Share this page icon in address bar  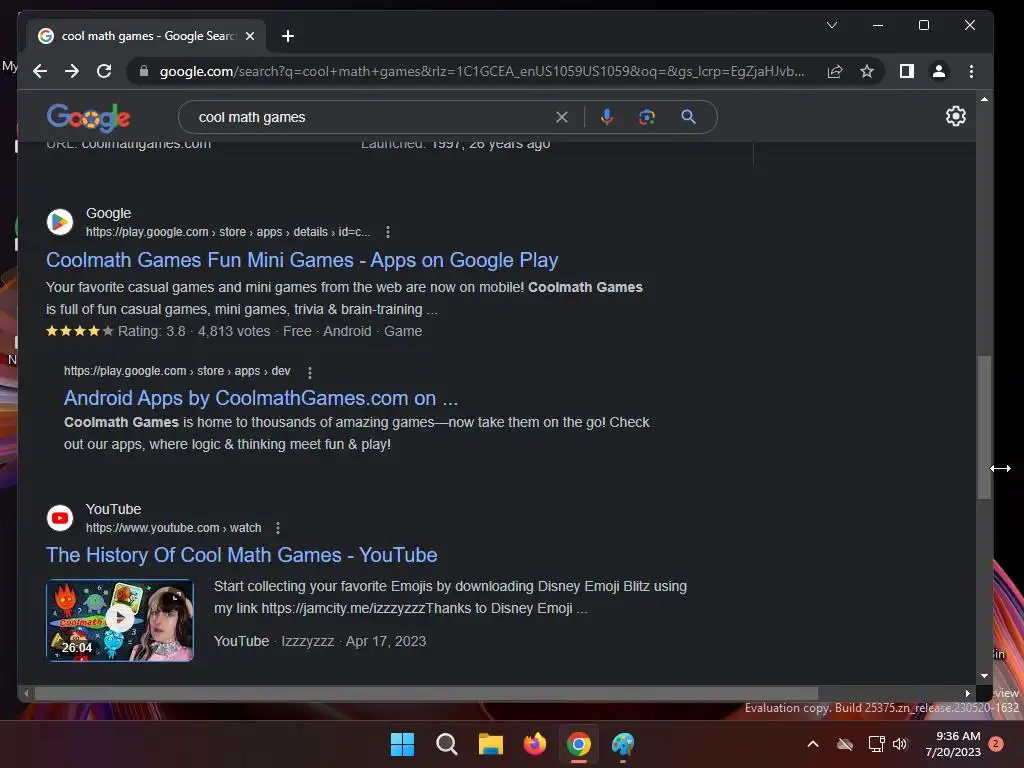coord(835,71)
